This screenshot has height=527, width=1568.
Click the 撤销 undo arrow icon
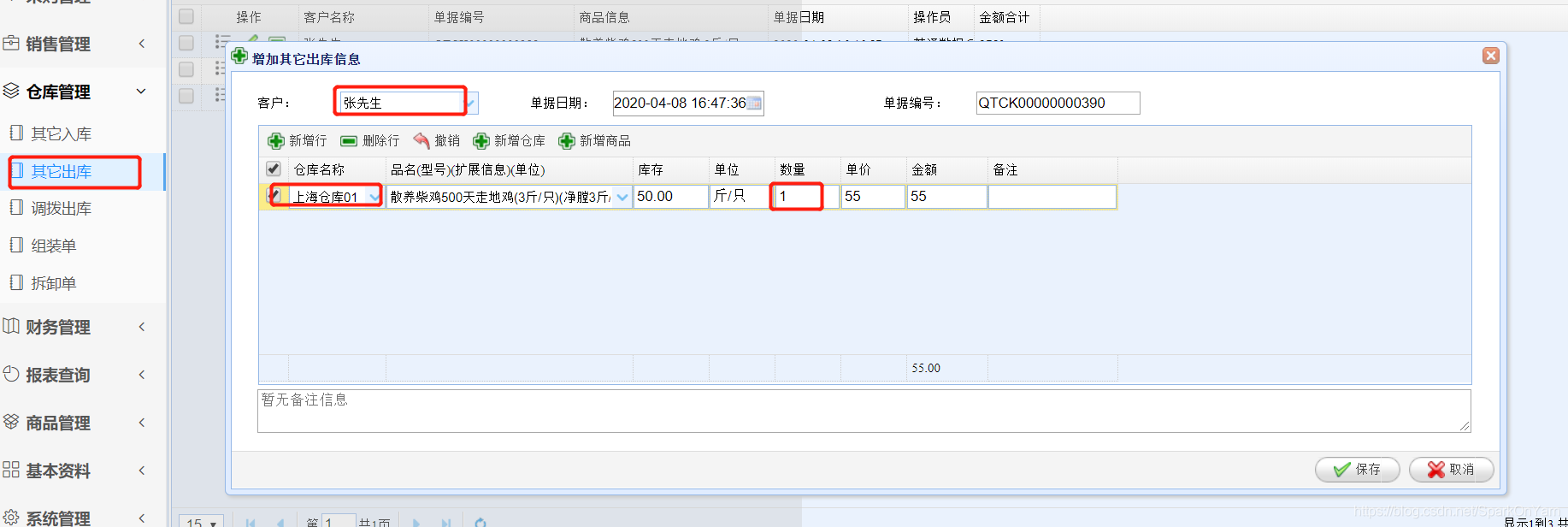point(421,140)
